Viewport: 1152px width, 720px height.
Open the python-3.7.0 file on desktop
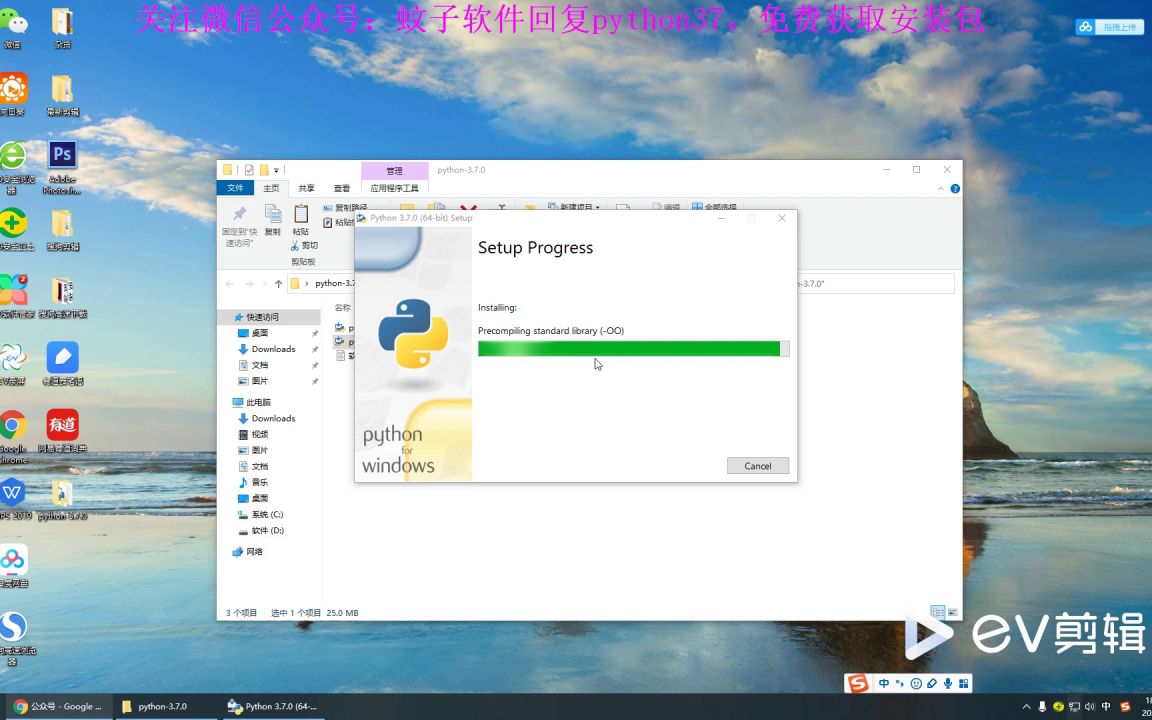(x=62, y=494)
